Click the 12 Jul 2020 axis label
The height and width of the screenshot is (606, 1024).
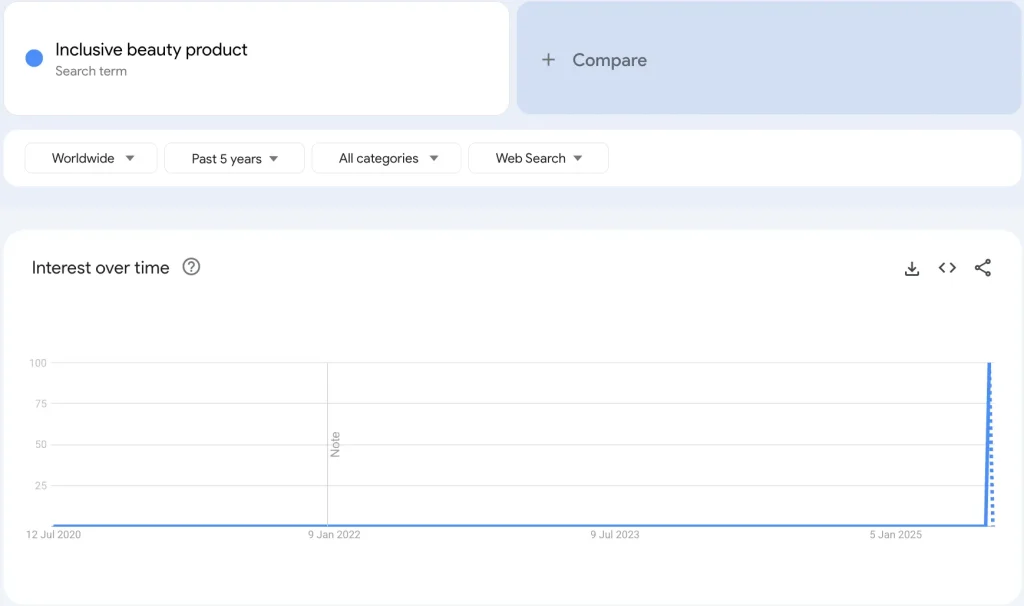click(x=54, y=535)
